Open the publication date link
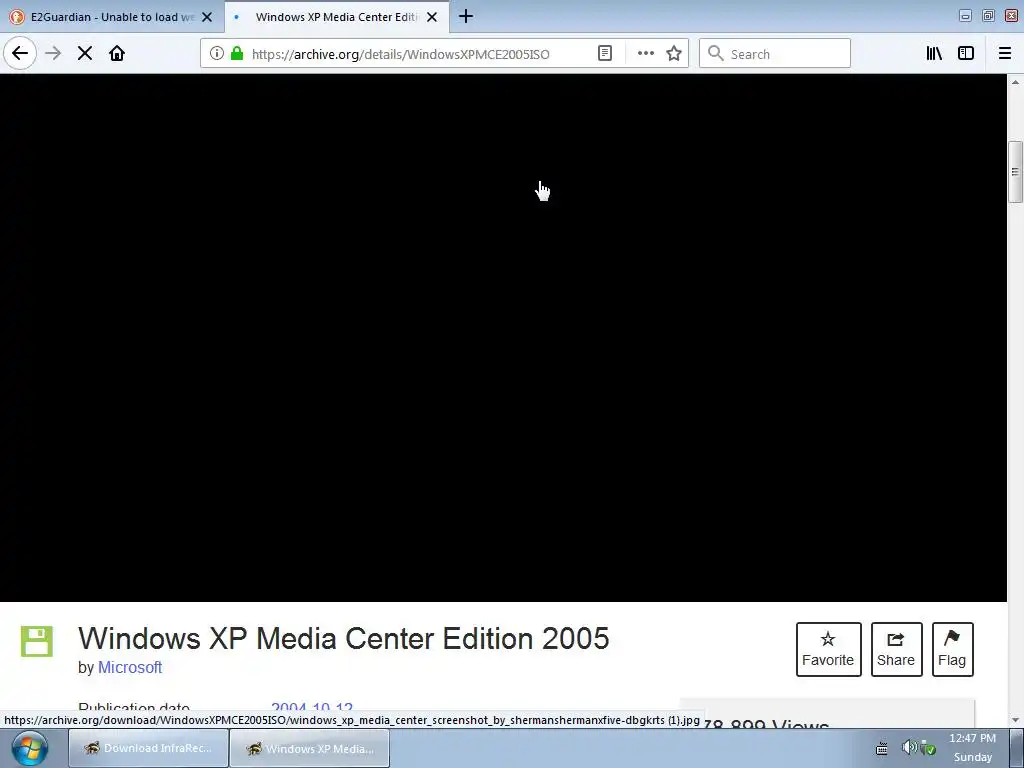Screen dimensions: 1024x768 (312, 708)
